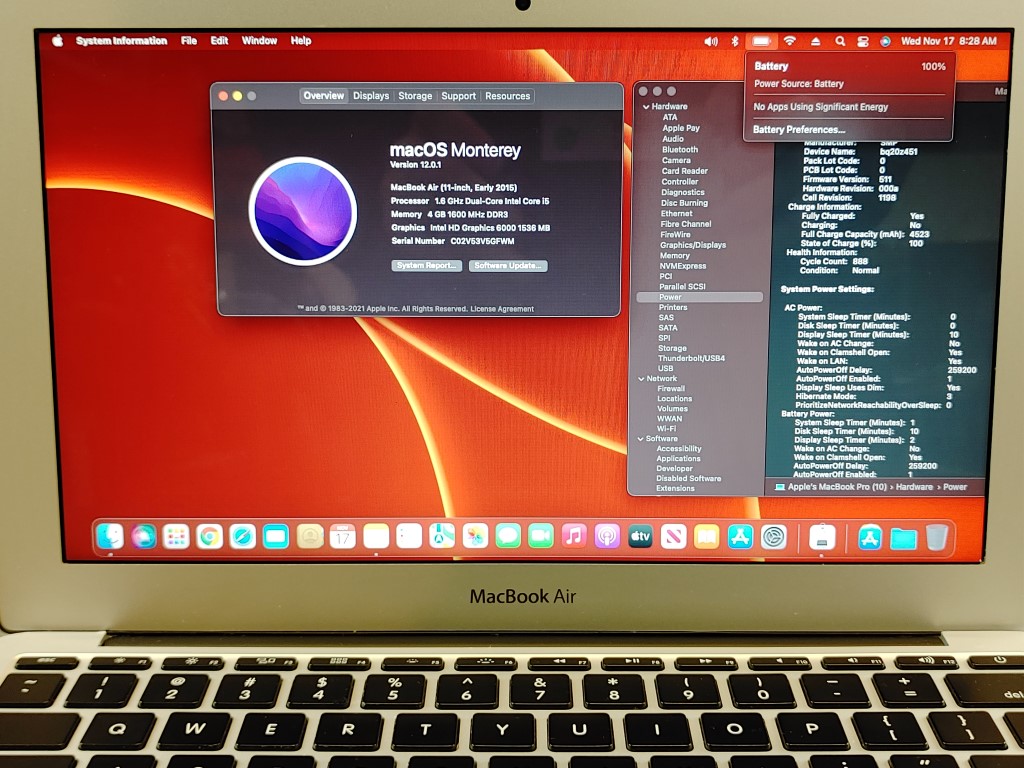The image size is (1024, 768).
Task: Click the Software Update... button
Action: [x=508, y=266]
